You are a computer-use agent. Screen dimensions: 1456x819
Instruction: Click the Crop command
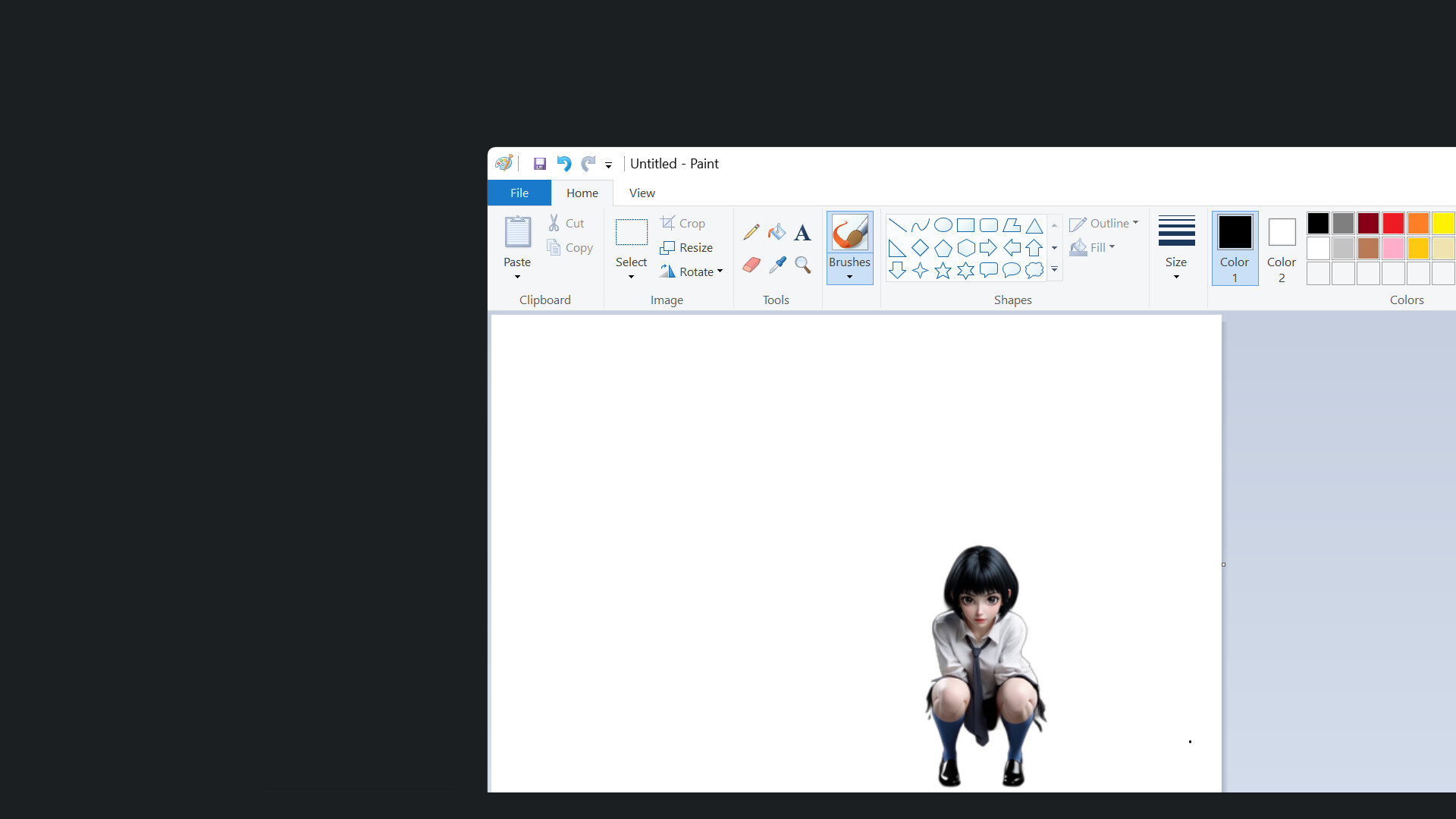point(683,223)
